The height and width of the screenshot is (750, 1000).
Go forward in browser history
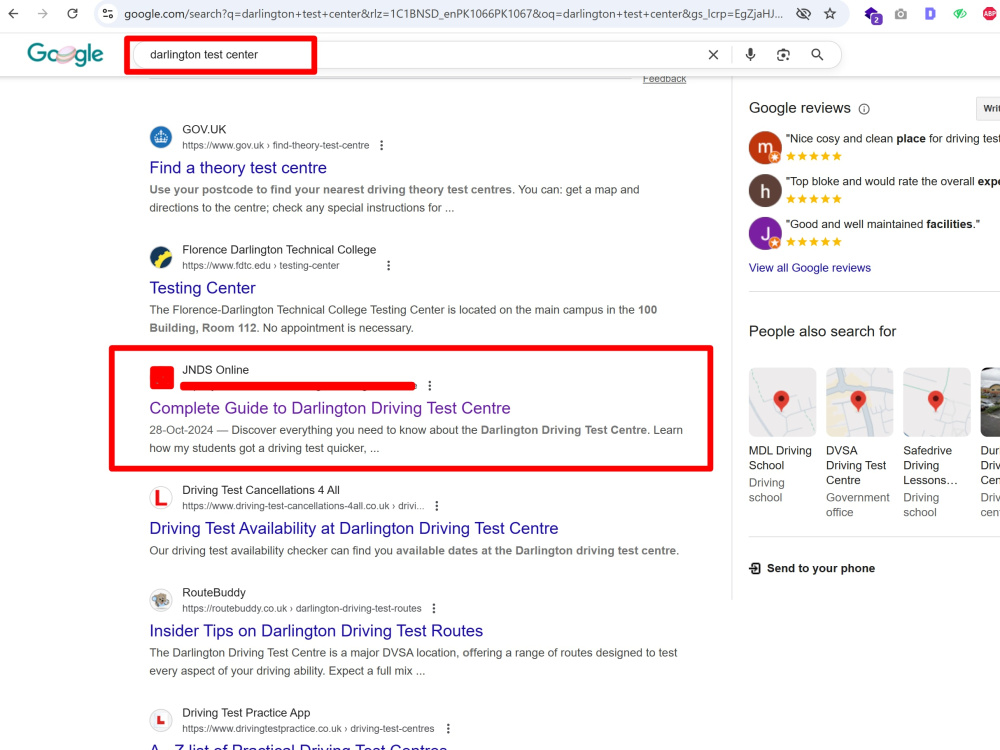coord(42,13)
